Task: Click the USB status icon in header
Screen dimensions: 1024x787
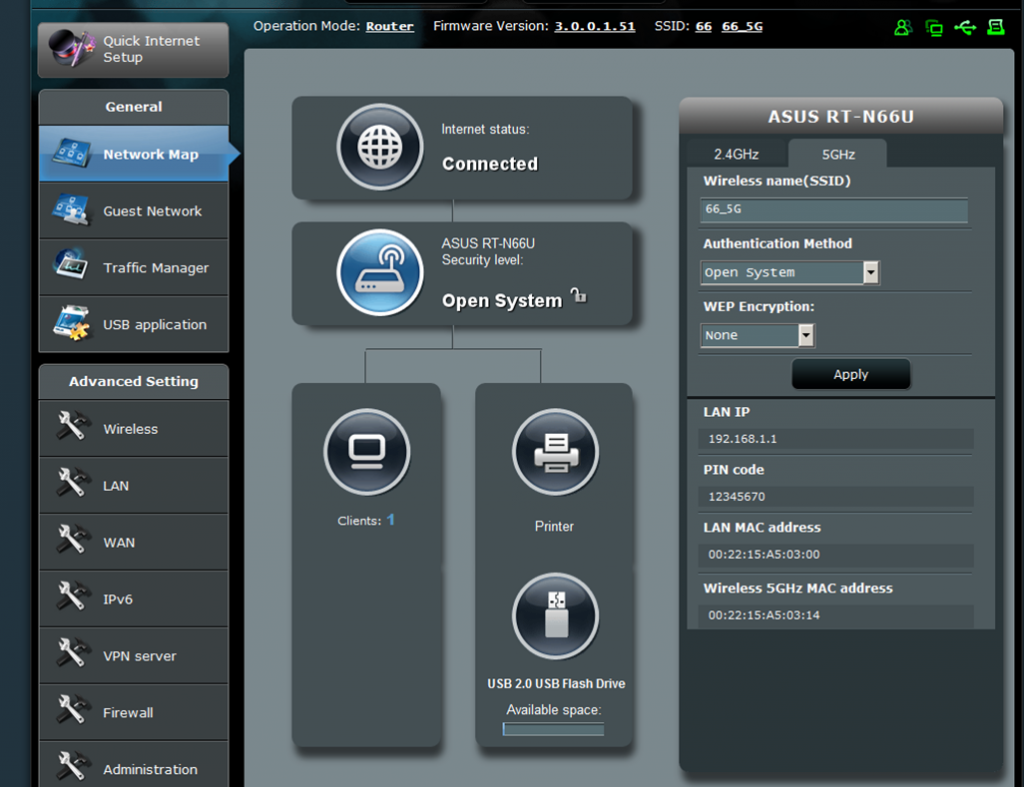Action: click(965, 27)
